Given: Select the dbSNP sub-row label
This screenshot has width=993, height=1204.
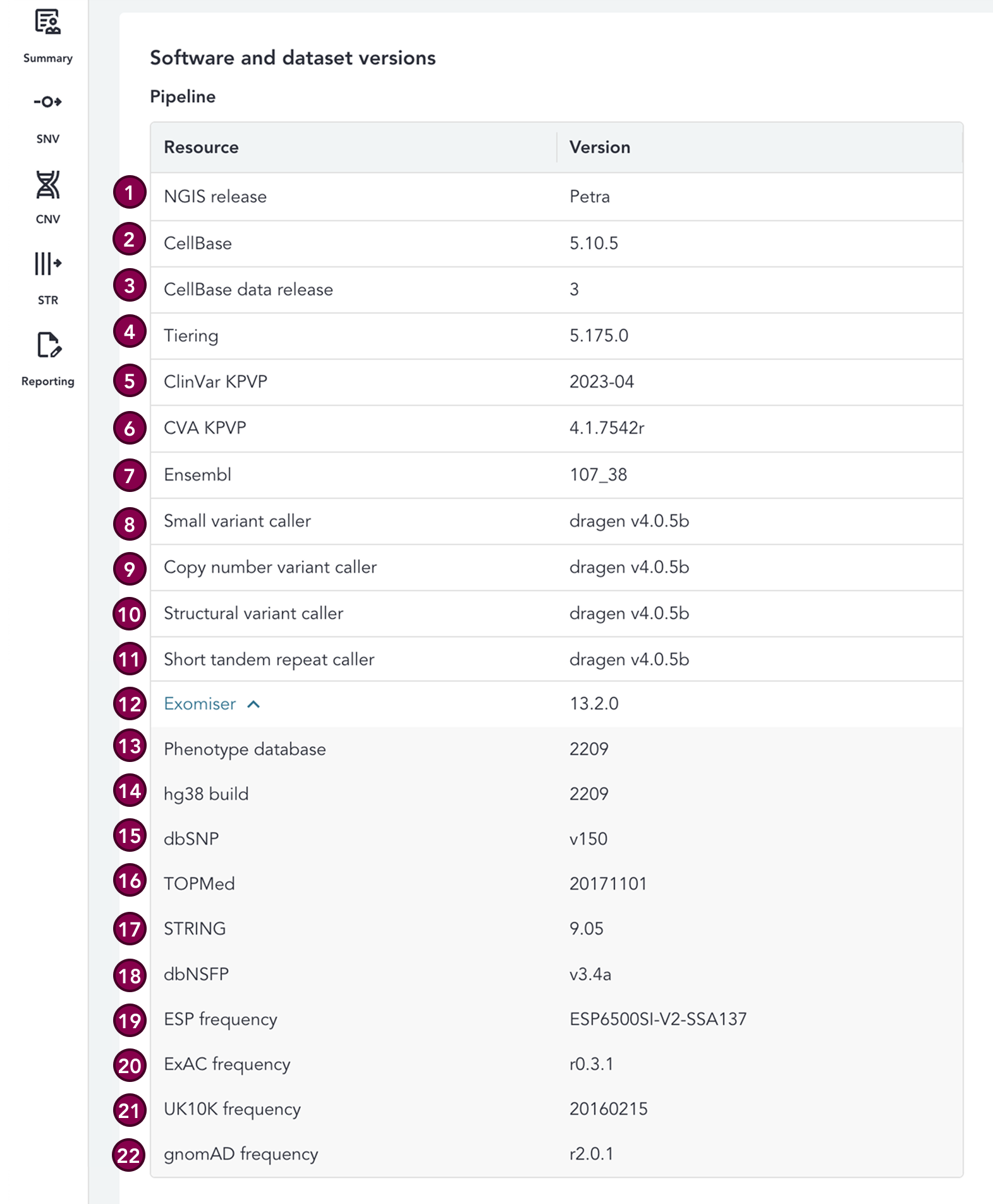Looking at the screenshot, I should (191, 839).
